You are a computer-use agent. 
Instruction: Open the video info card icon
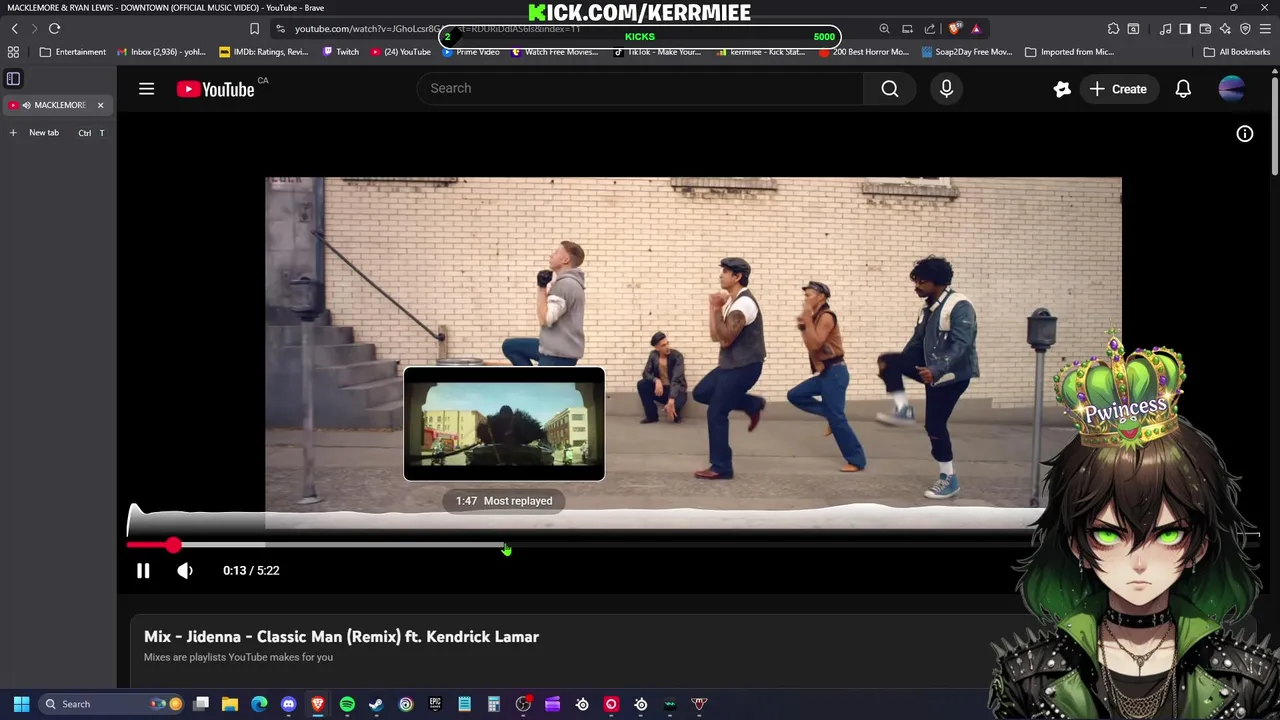click(x=1245, y=134)
